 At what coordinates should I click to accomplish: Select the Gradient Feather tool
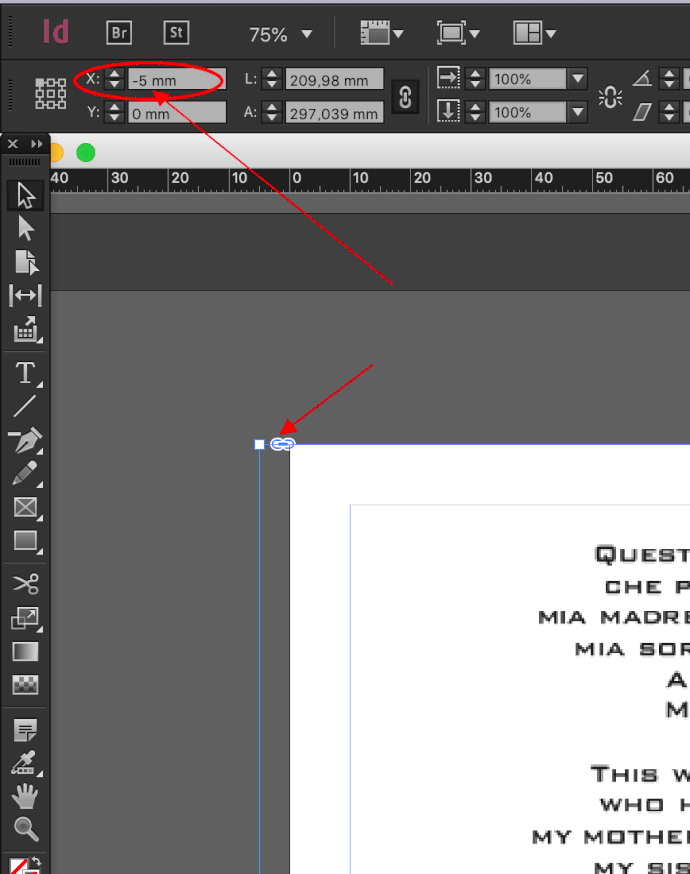26,684
